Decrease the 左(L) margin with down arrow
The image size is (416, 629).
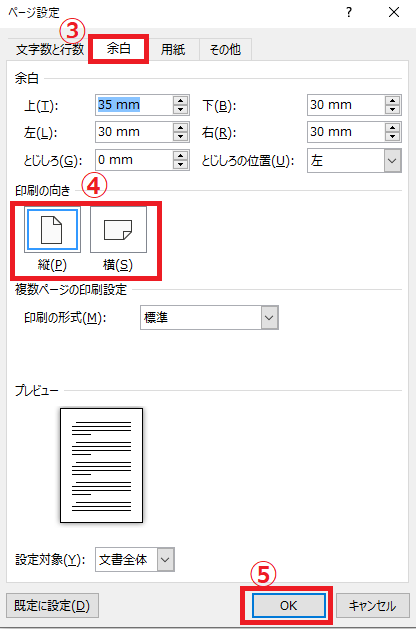pos(181,137)
